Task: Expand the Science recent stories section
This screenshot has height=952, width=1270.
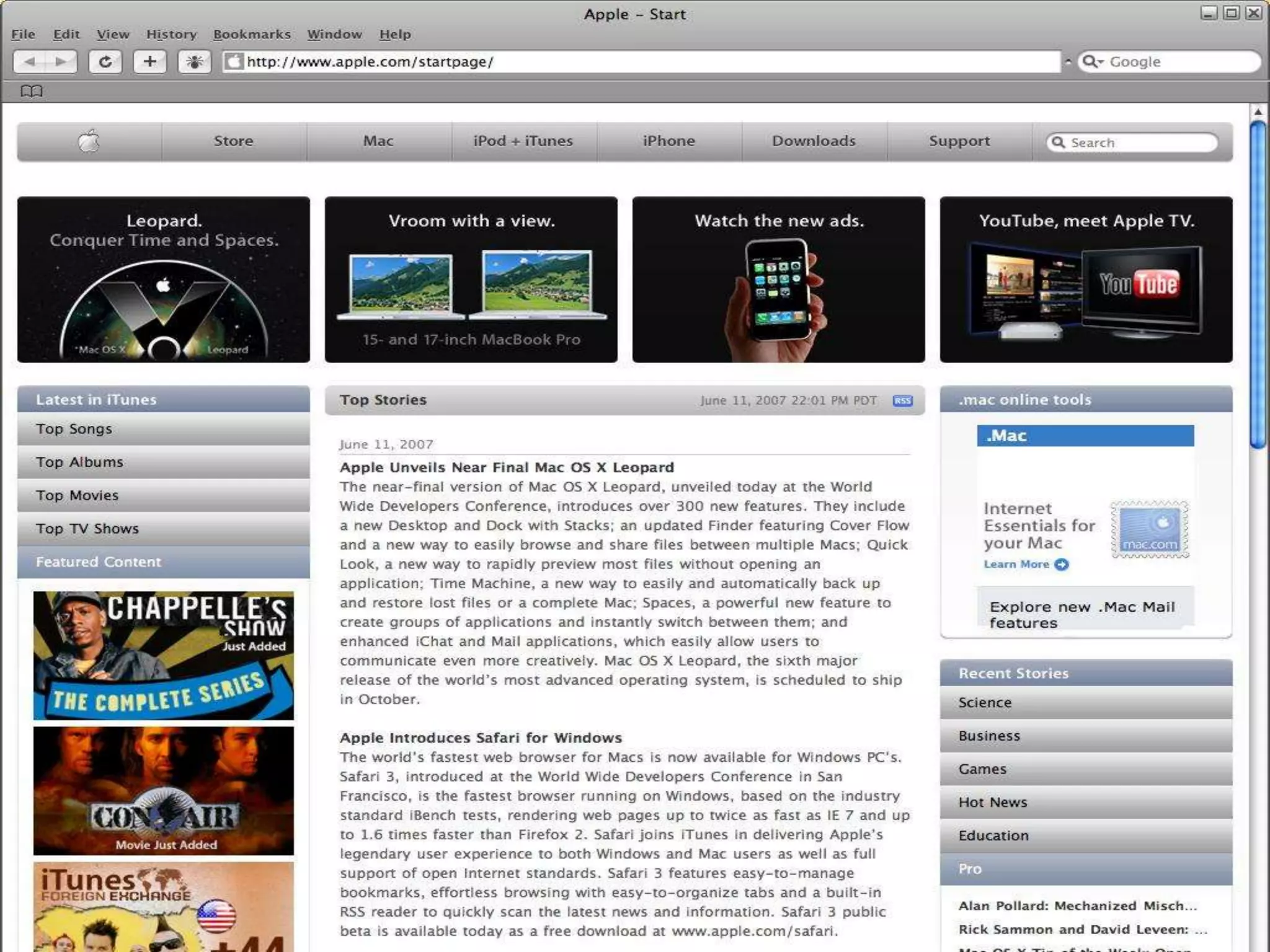Action: click(1085, 702)
